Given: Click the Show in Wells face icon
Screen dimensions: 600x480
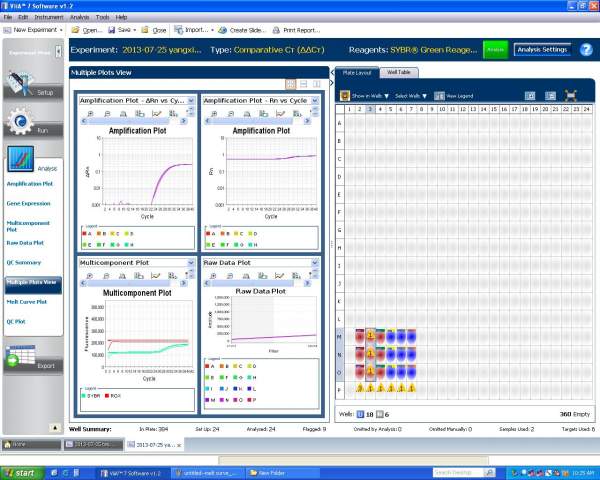Looking at the screenshot, I should tap(345, 96).
